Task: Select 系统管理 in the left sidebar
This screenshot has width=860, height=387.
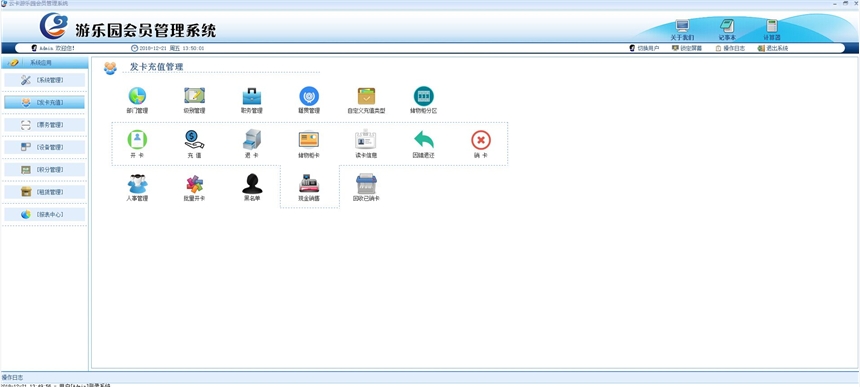Action: click(x=44, y=80)
